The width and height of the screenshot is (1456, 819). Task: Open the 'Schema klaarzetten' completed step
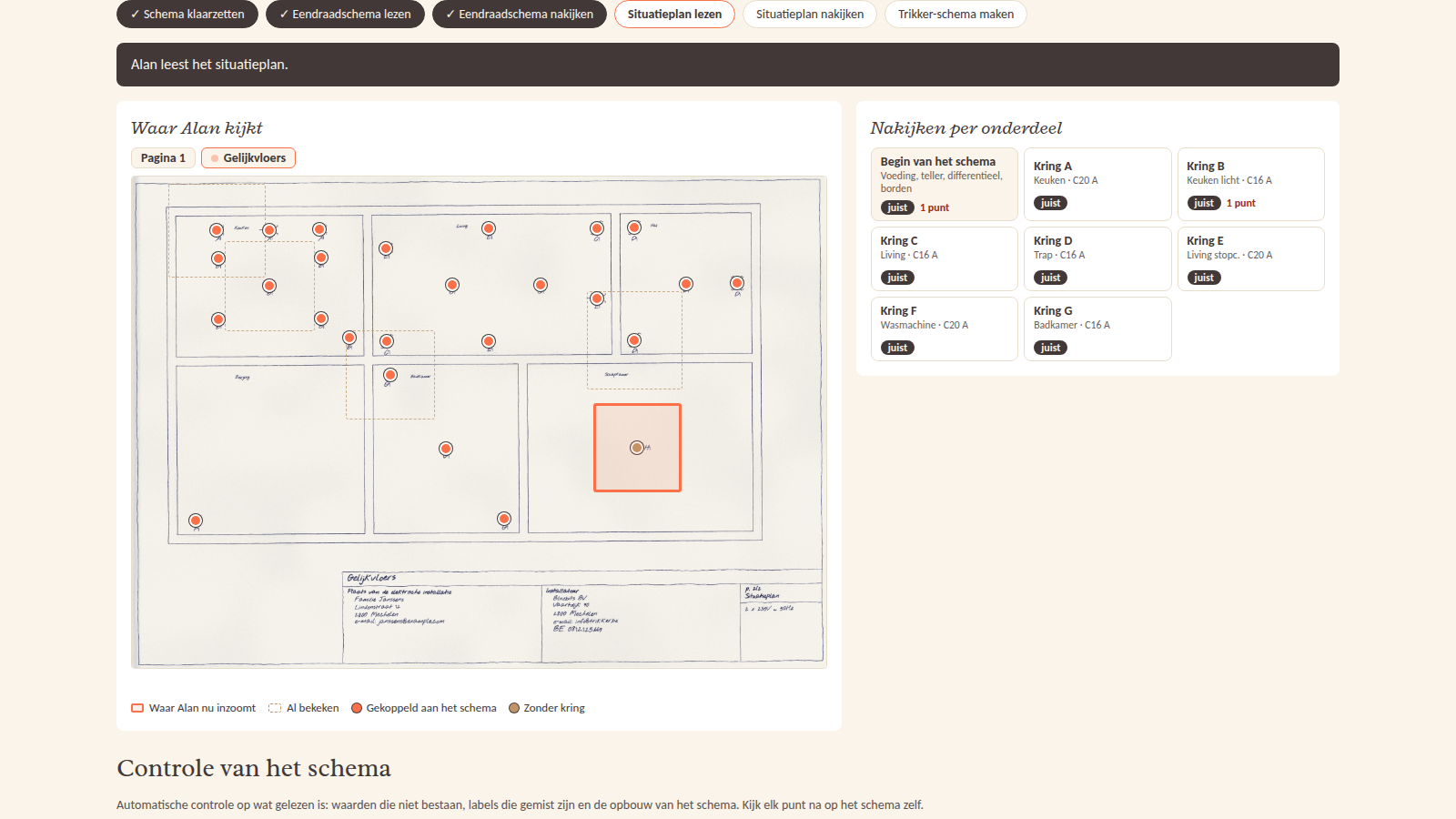[187, 15]
